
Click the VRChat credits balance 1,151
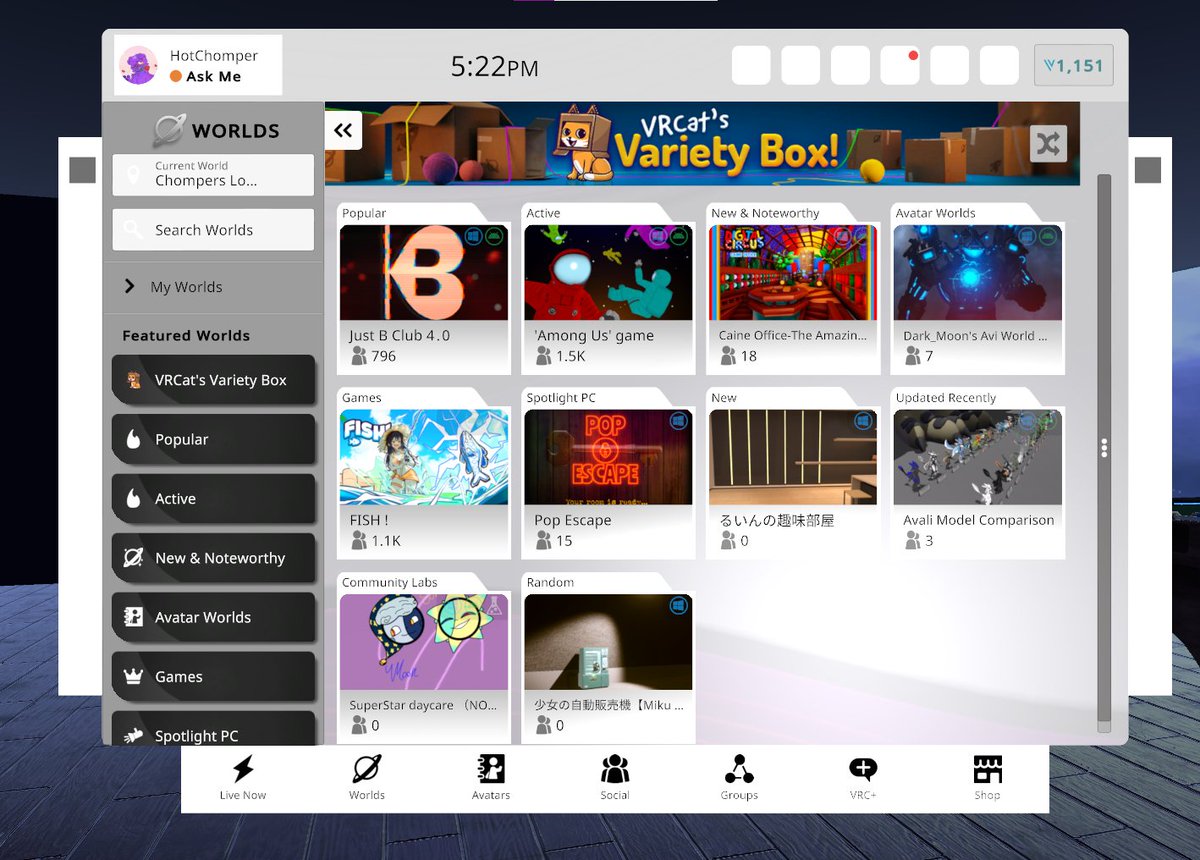click(x=1074, y=66)
